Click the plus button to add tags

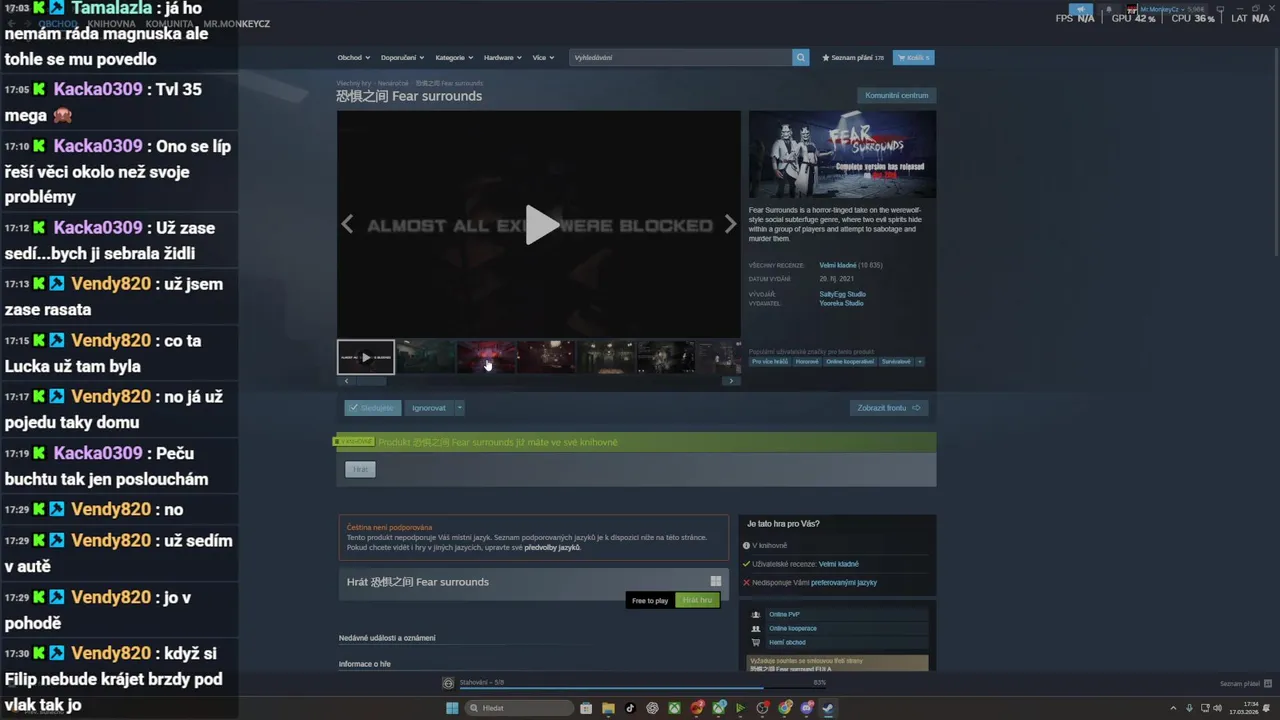point(920,362)
